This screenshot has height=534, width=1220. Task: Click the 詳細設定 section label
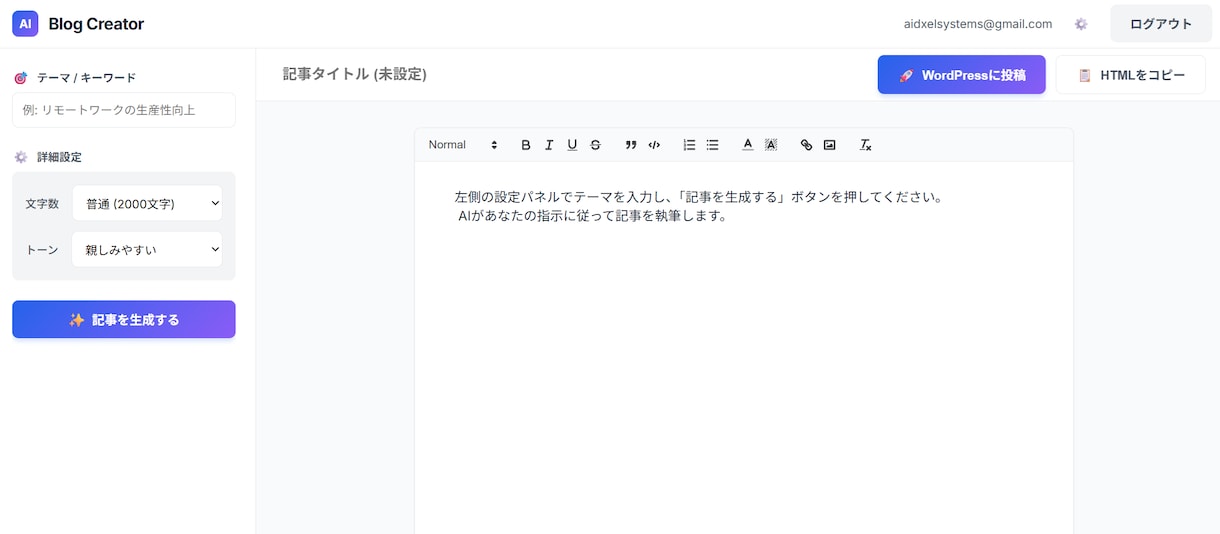tap(59, 157)
